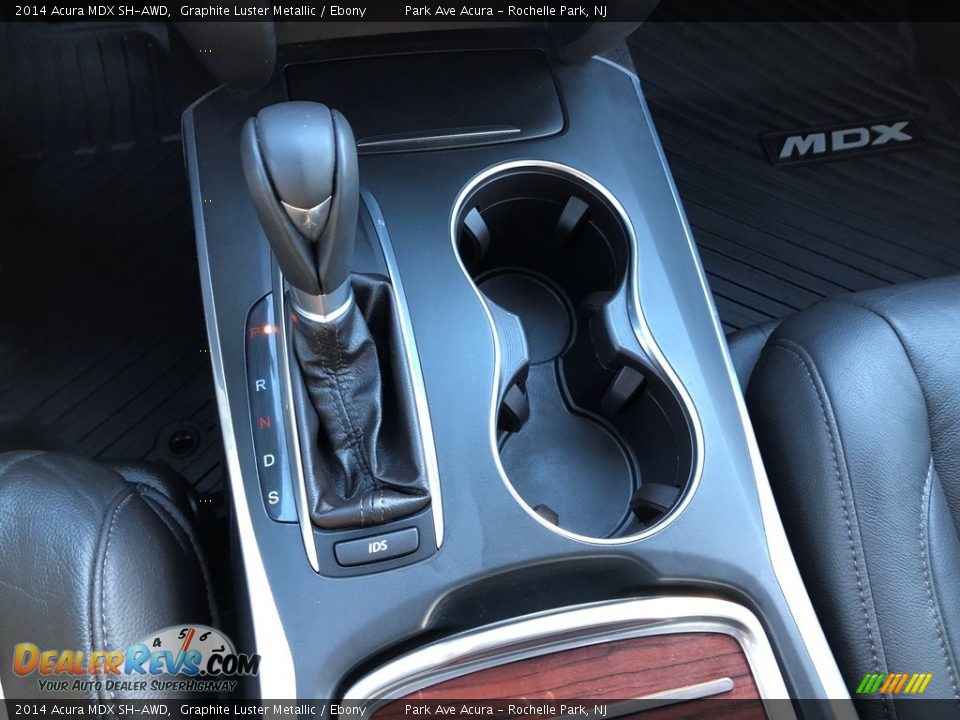The width and height of the screenshot is (960, 720).
Task: Click the MDX logo on floor mat
Action: (x=844, y=140)
